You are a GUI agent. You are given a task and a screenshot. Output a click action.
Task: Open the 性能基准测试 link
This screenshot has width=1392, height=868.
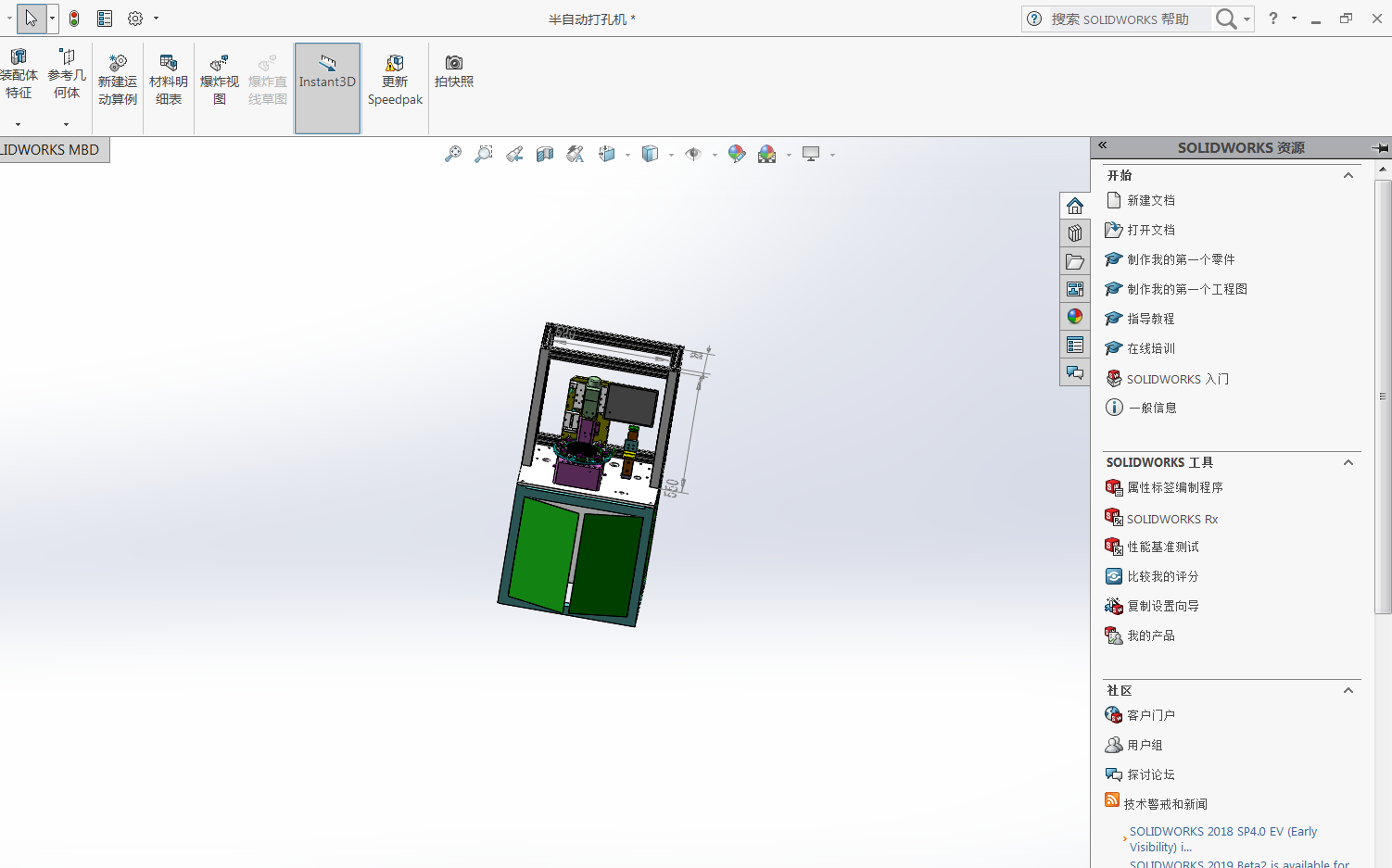pyautogui.click(x=1163, y=547)
